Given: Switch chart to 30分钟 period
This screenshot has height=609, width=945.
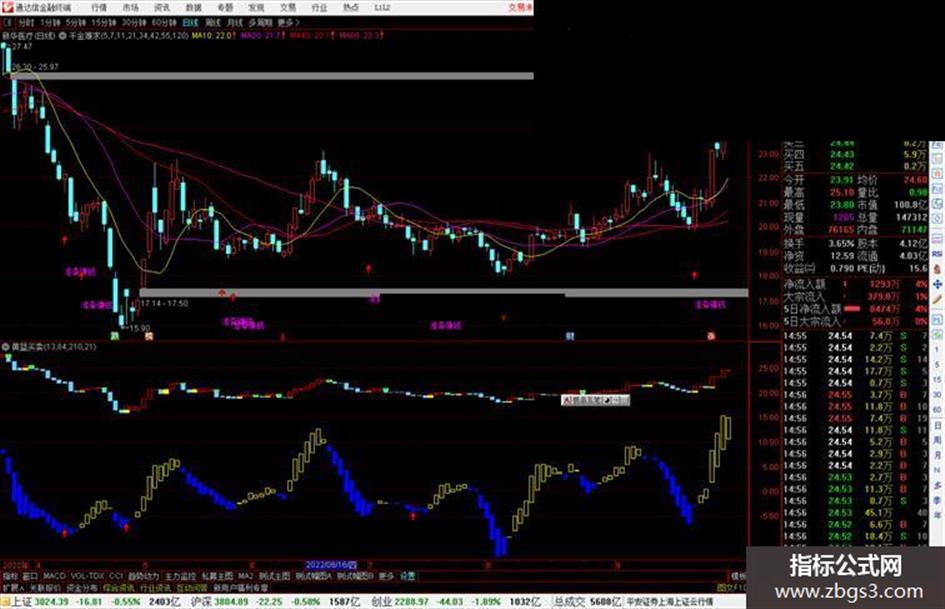Looking at the screenshot, I should click(133, 22).
